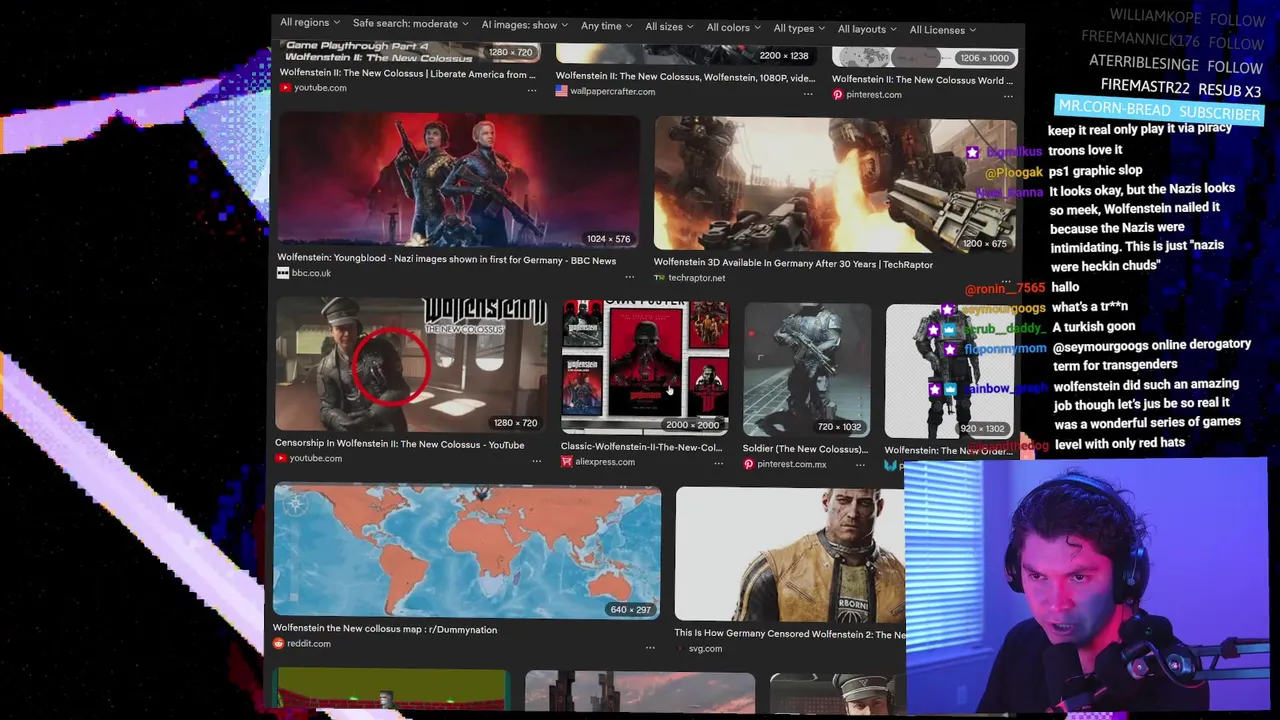The image size is (1280, 720).
Task: Click chat username @ronin__7565
Action: click(1005, 288)
